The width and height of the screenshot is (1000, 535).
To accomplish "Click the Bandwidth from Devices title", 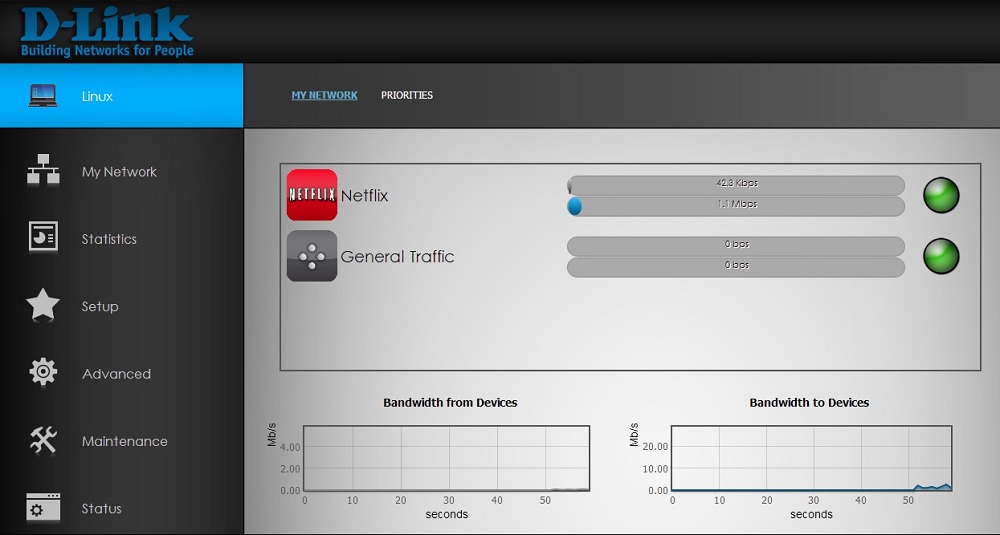I will (450, 402).
